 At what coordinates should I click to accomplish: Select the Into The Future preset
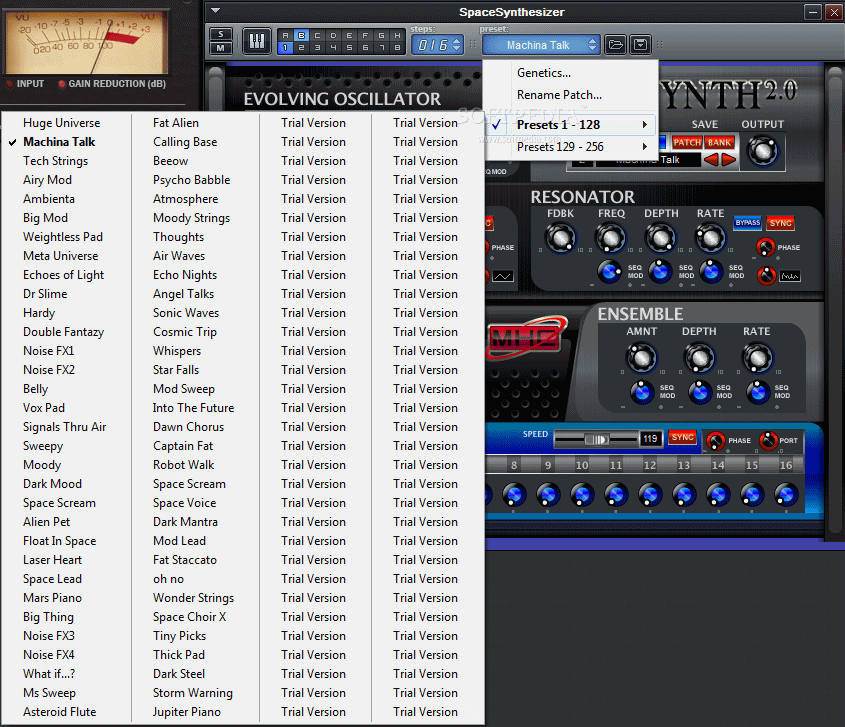pyautogui.click(x=193, y=408)
